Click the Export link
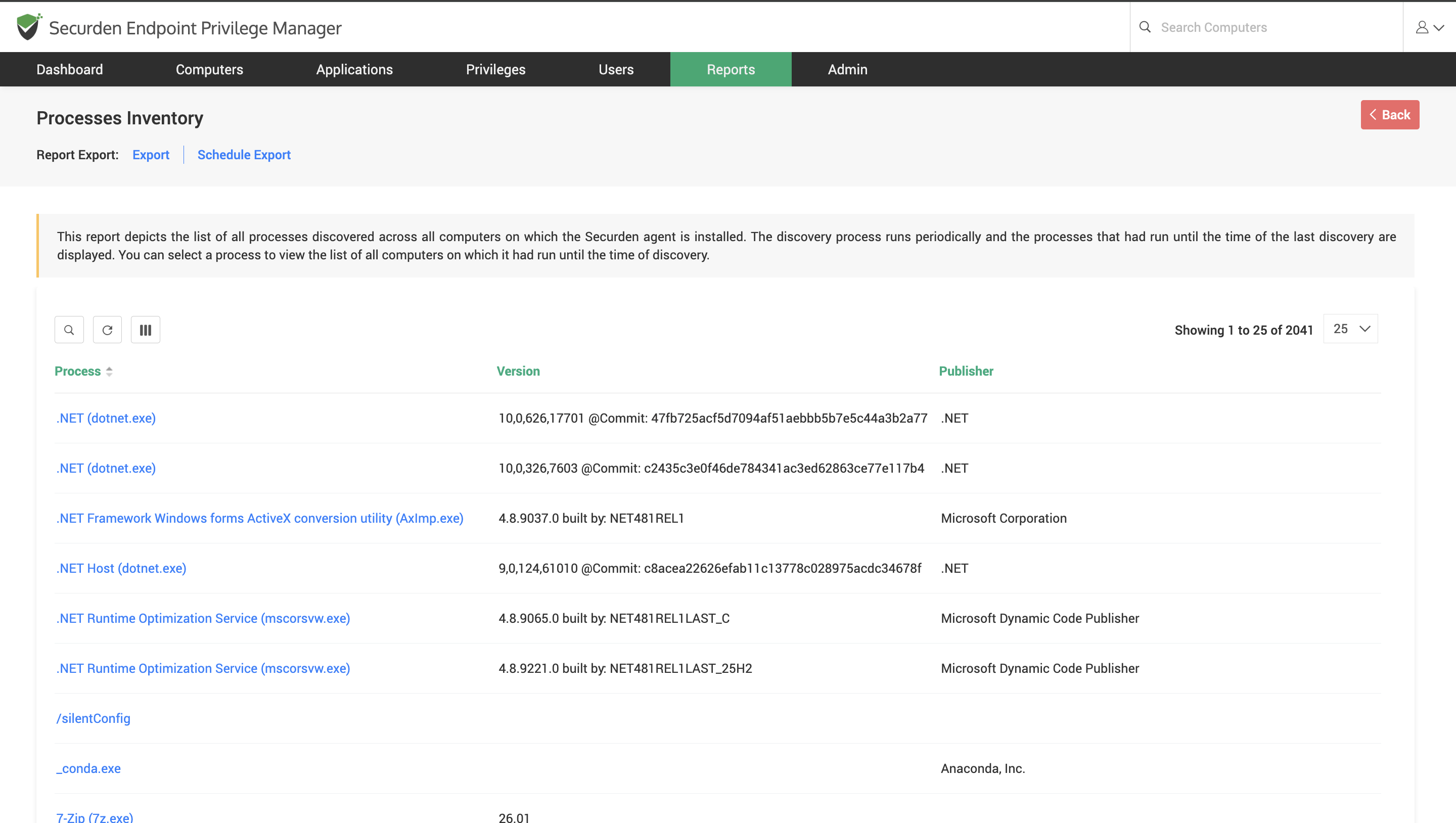Viewport: 1456px width, 823px height. coord(151,155)
